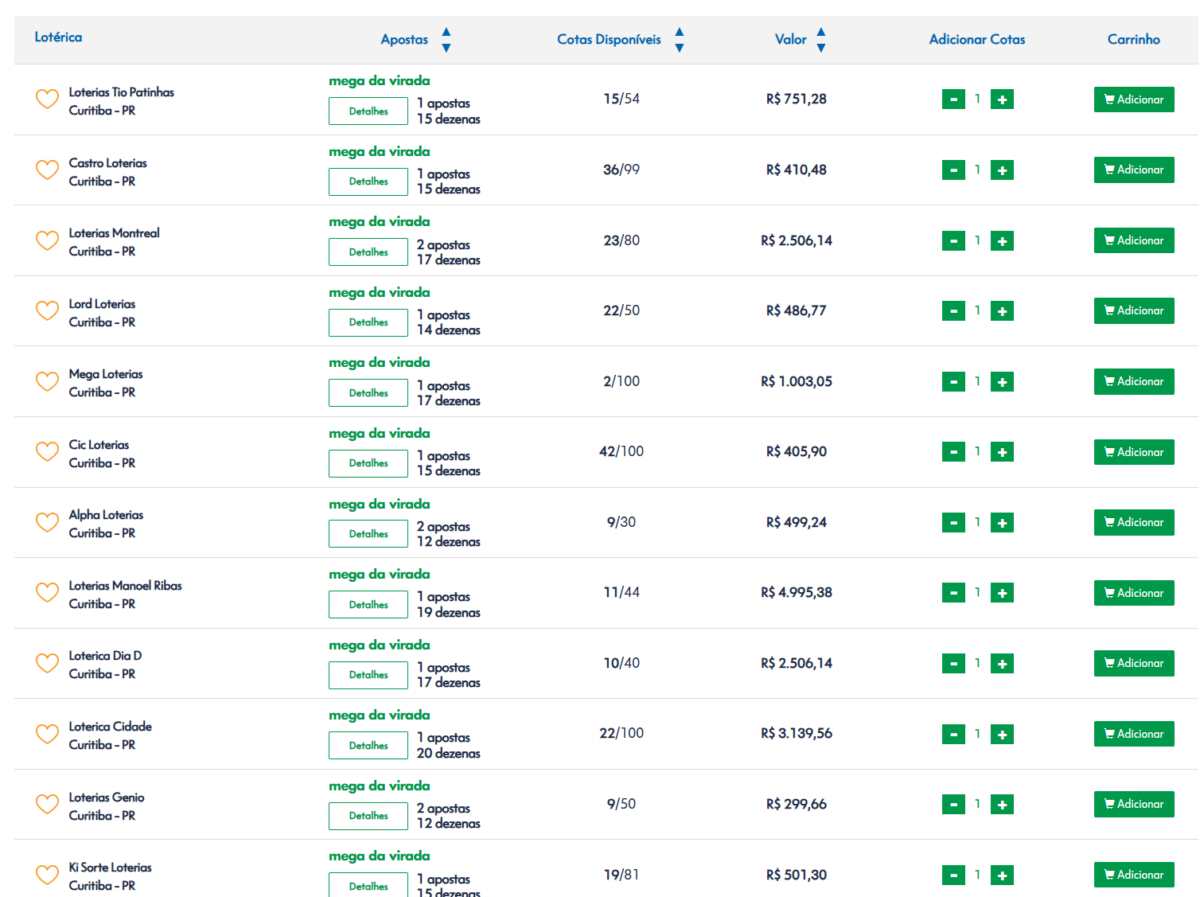Reduce cotas for Loterica Dia D

[x=953, y=664]
